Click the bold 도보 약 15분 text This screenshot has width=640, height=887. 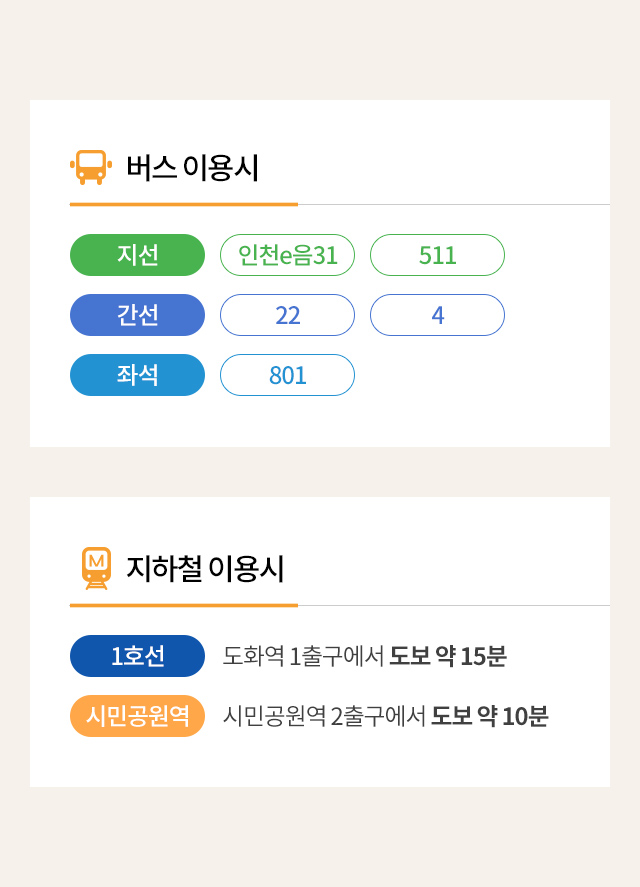[x=448, y=656]
